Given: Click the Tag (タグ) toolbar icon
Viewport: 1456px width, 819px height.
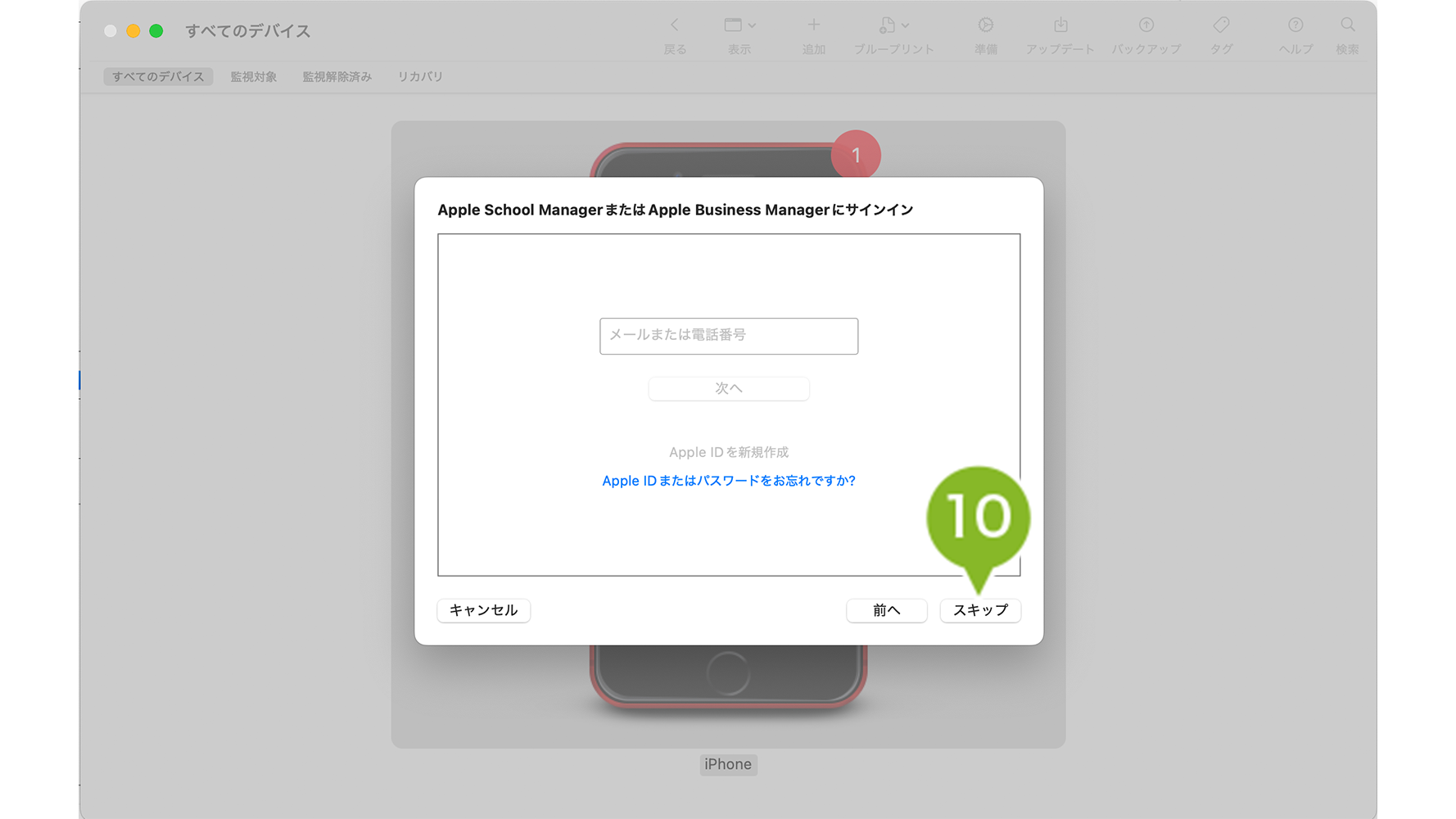Looking at the screenshot, I should 1221,25.
